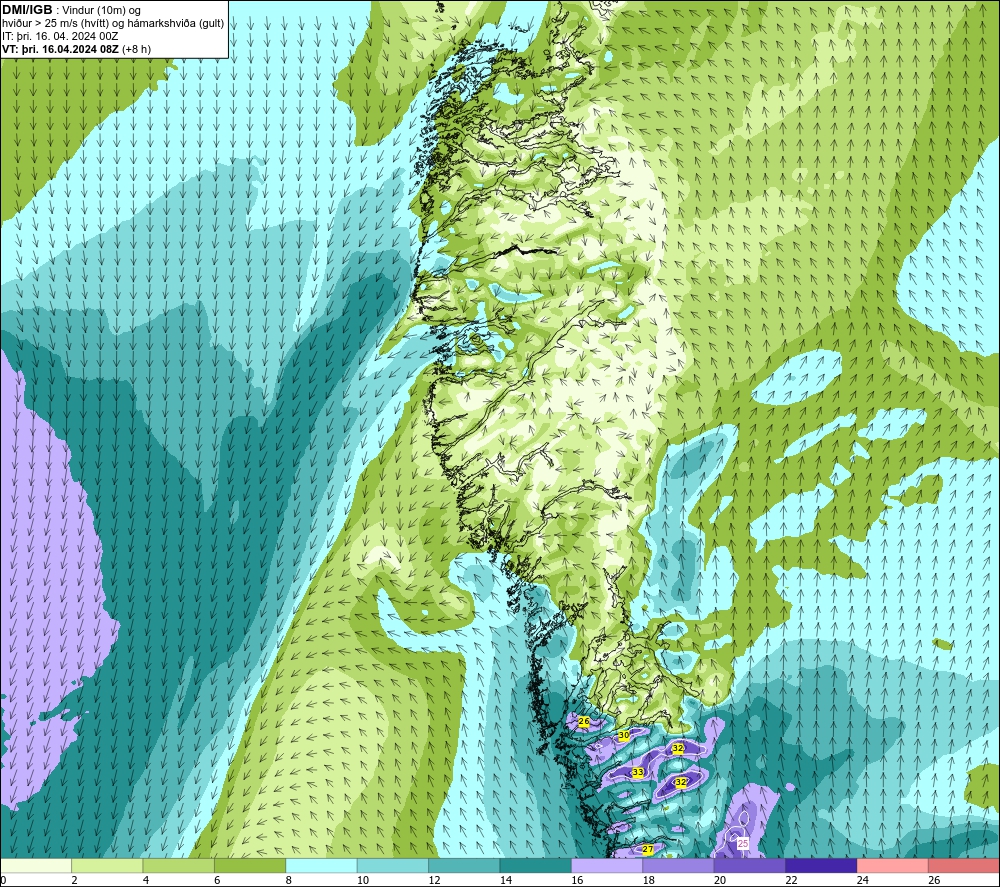This screenshot has height=887, width=1000.
Task: Click the yellow gust label 27
Action: [x=647, y=849]
